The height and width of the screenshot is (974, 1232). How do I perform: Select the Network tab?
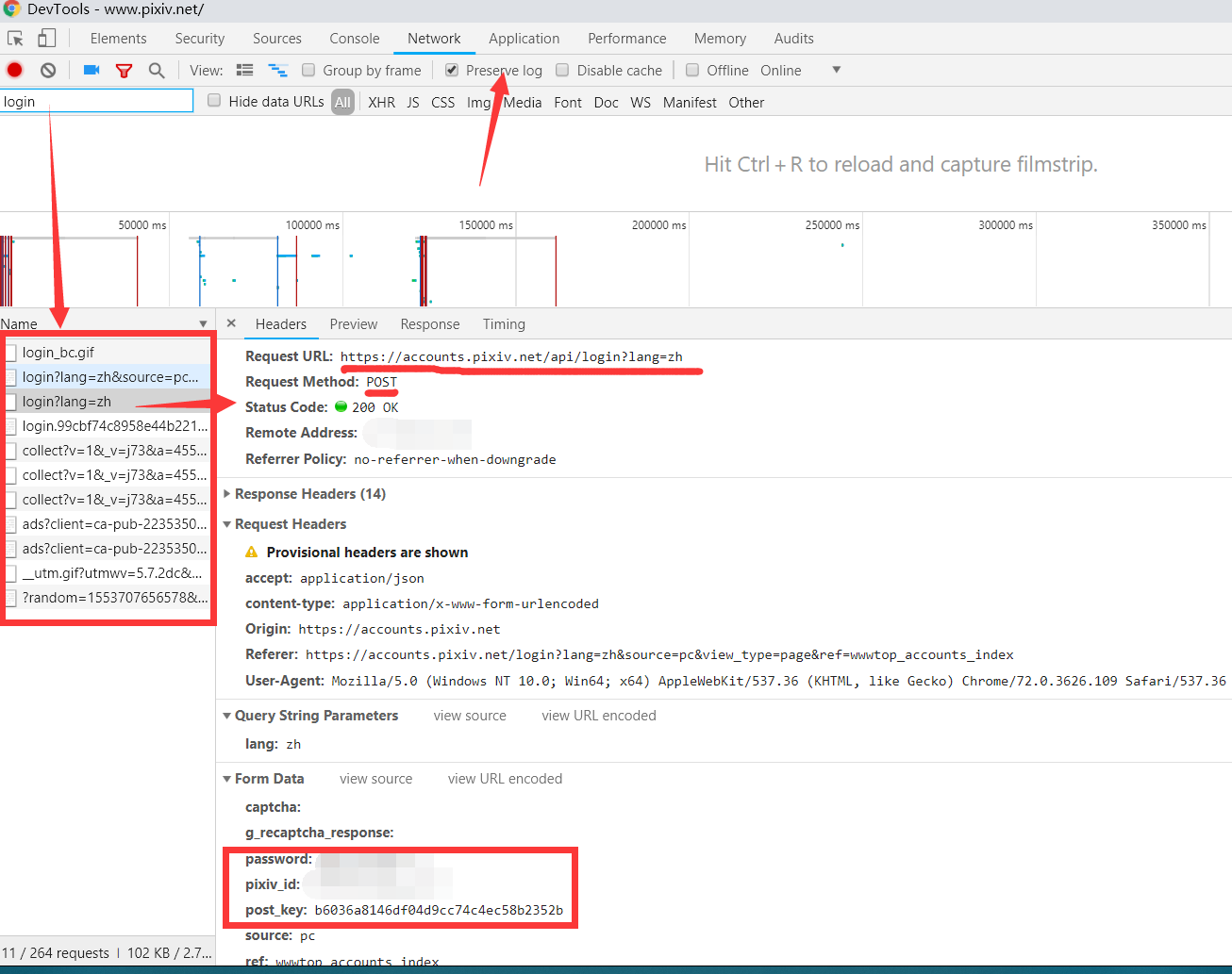(x=434, y=39)
